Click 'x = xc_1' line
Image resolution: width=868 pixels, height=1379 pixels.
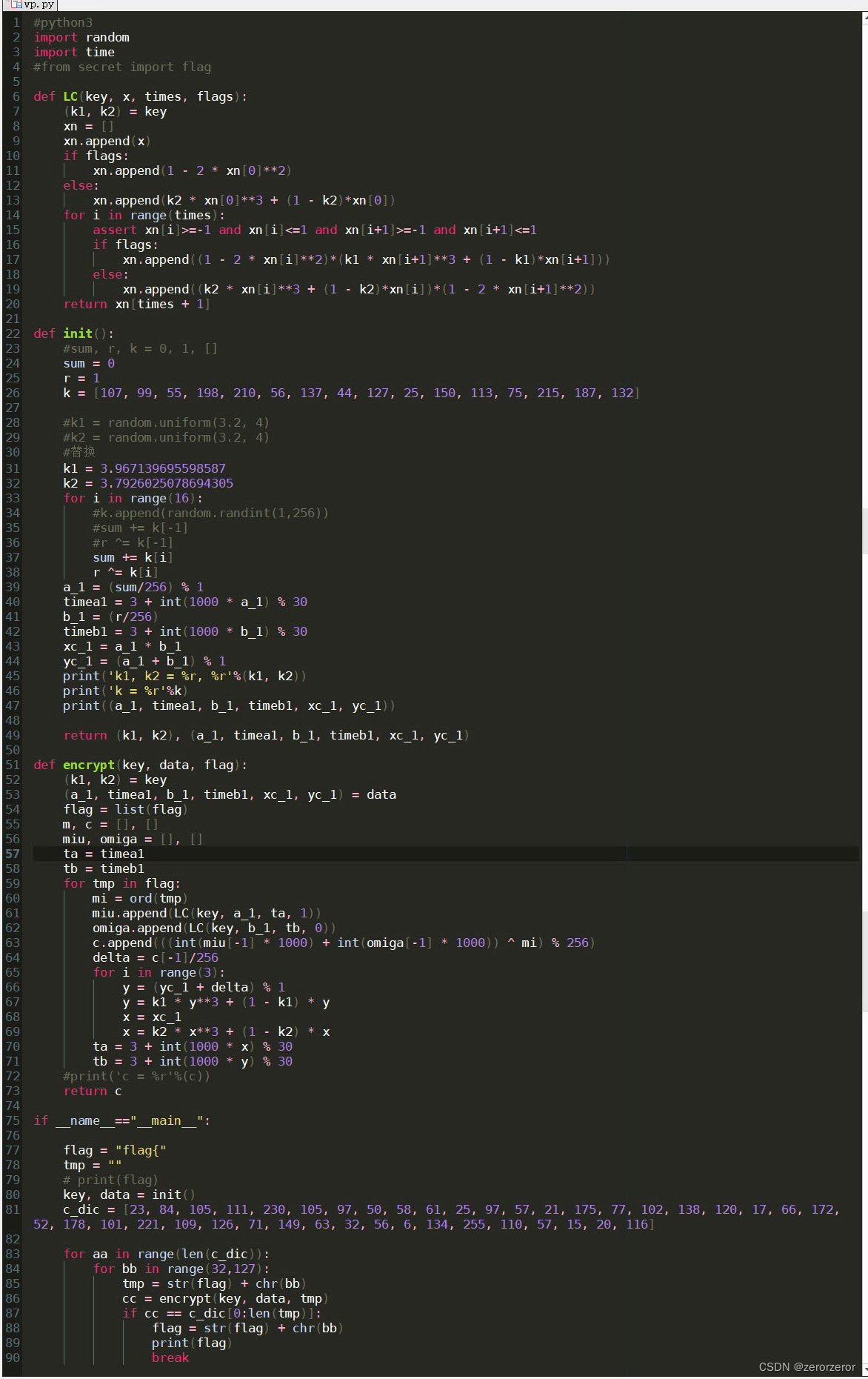pos(152,1017)
